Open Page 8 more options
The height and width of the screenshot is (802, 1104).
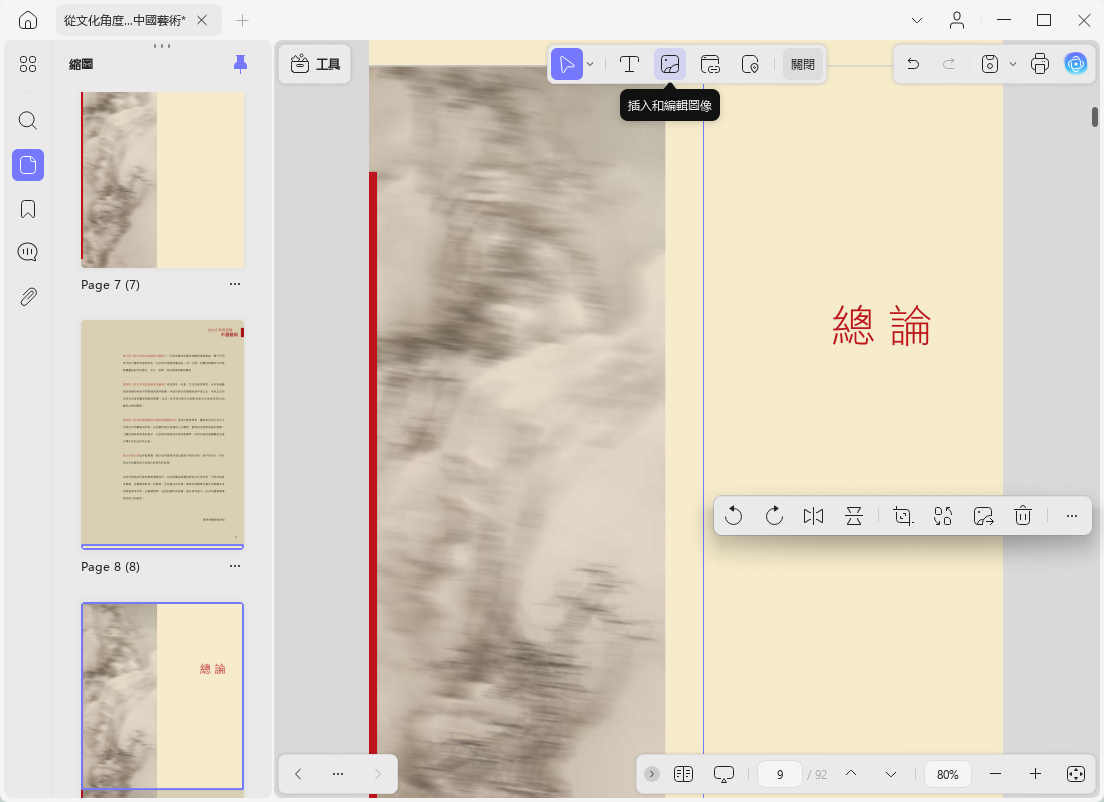(x=234, y=566)
